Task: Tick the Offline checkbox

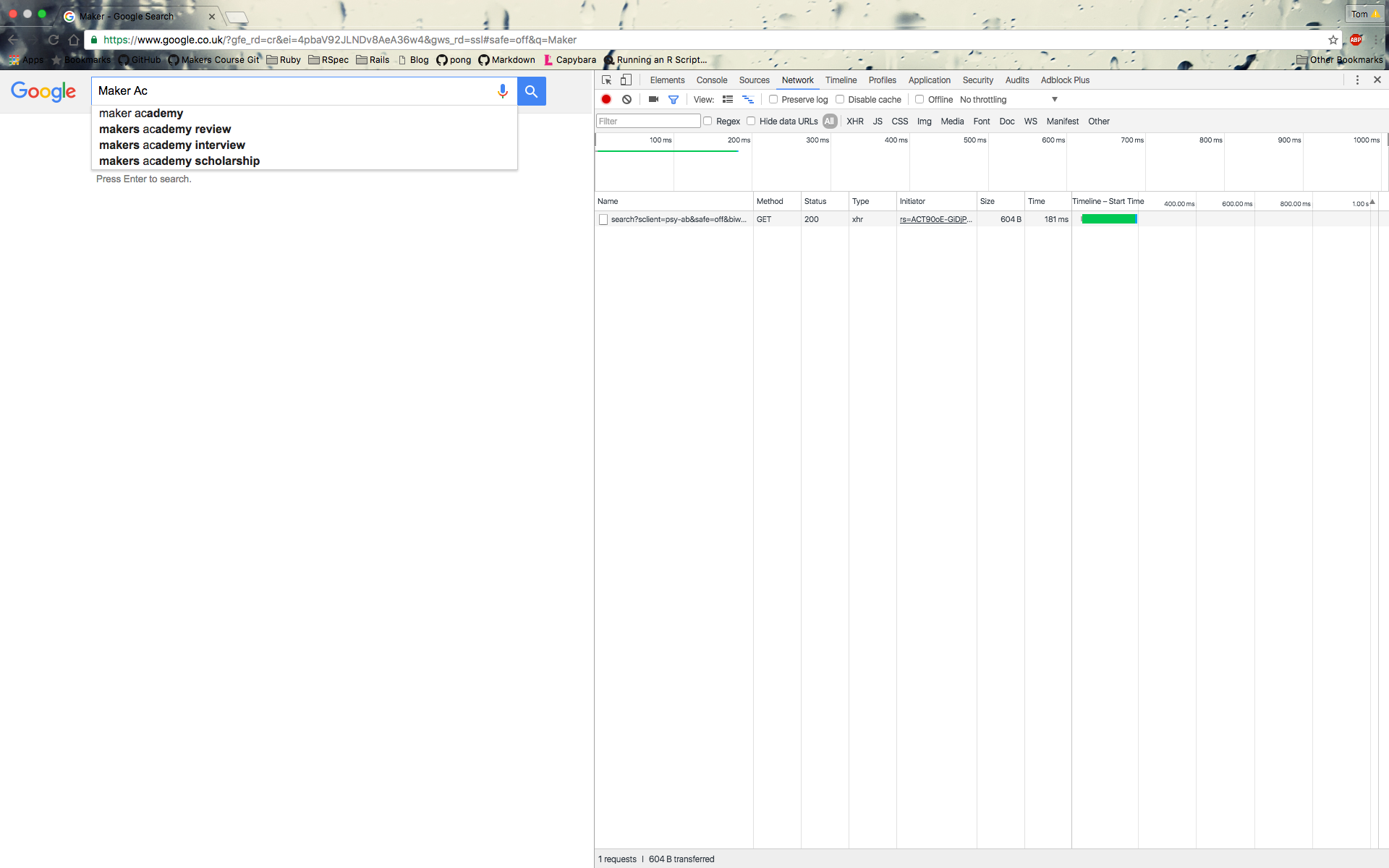Action: point(919,99)
